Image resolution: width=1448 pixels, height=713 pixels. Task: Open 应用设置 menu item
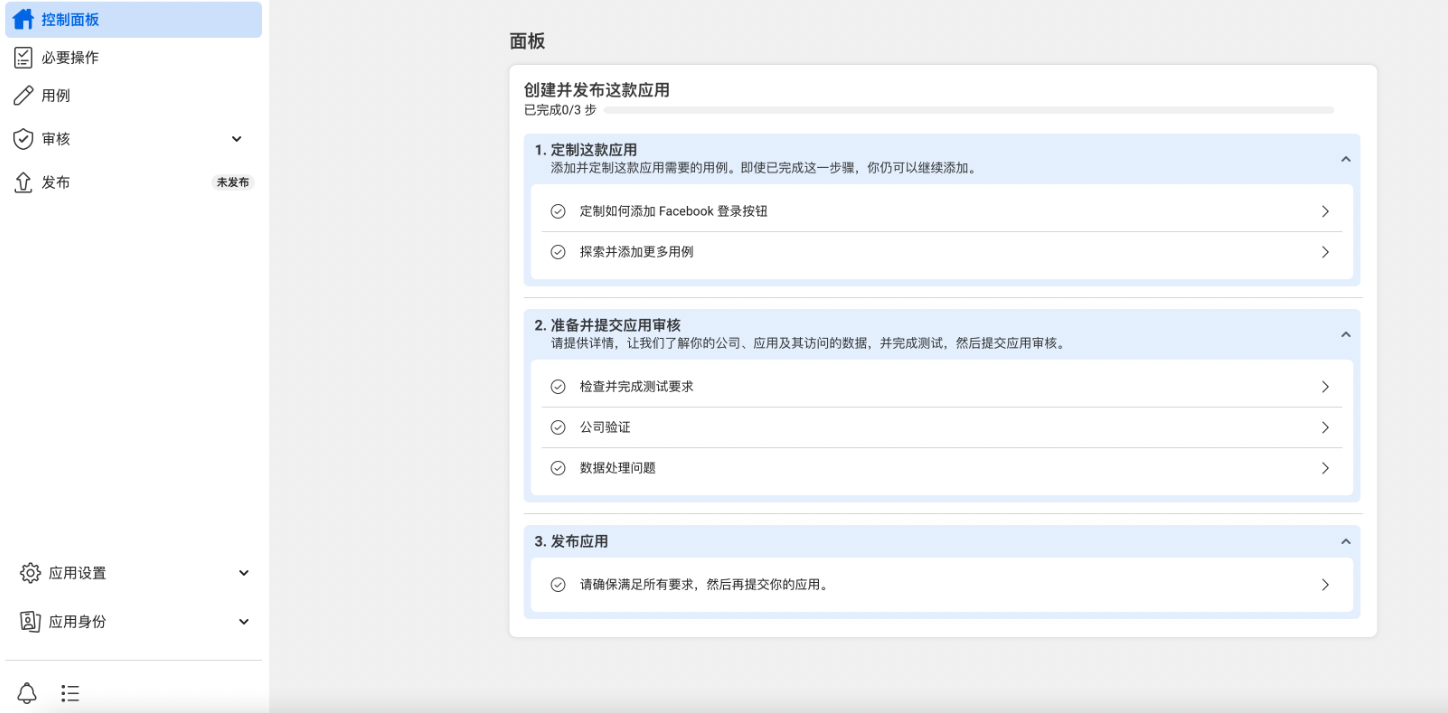(134, 573)
